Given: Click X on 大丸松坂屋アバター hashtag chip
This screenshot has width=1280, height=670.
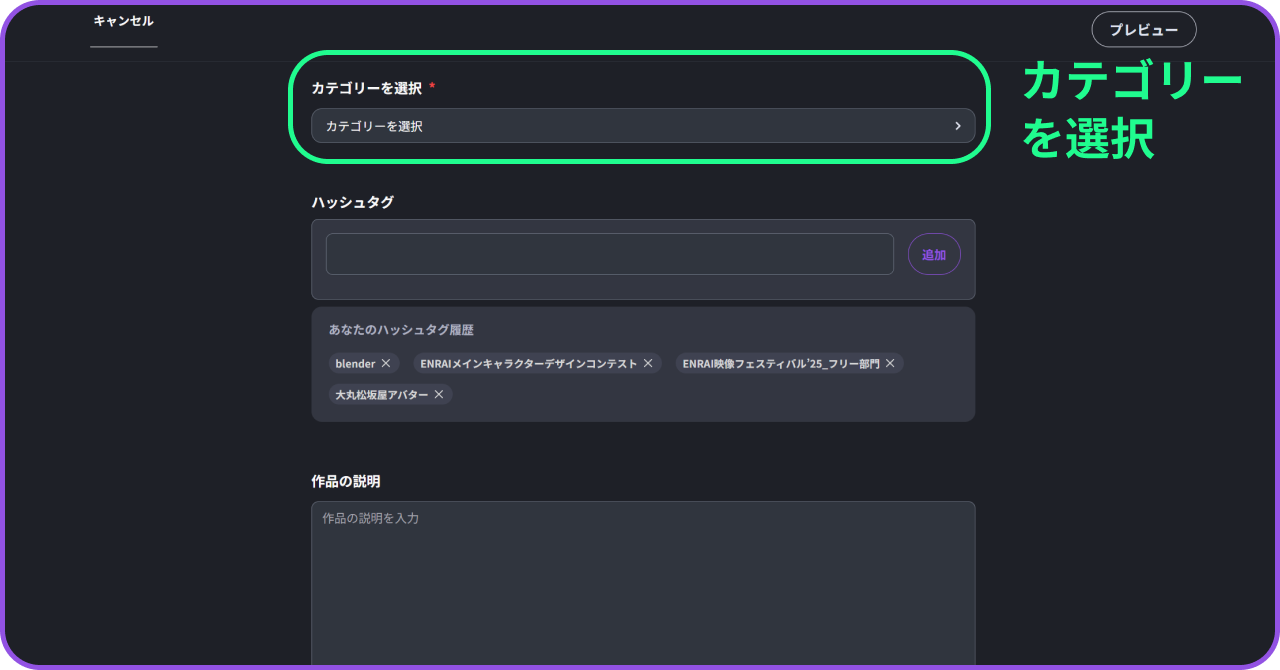Looking at the screenshot, I should [439, 395].
